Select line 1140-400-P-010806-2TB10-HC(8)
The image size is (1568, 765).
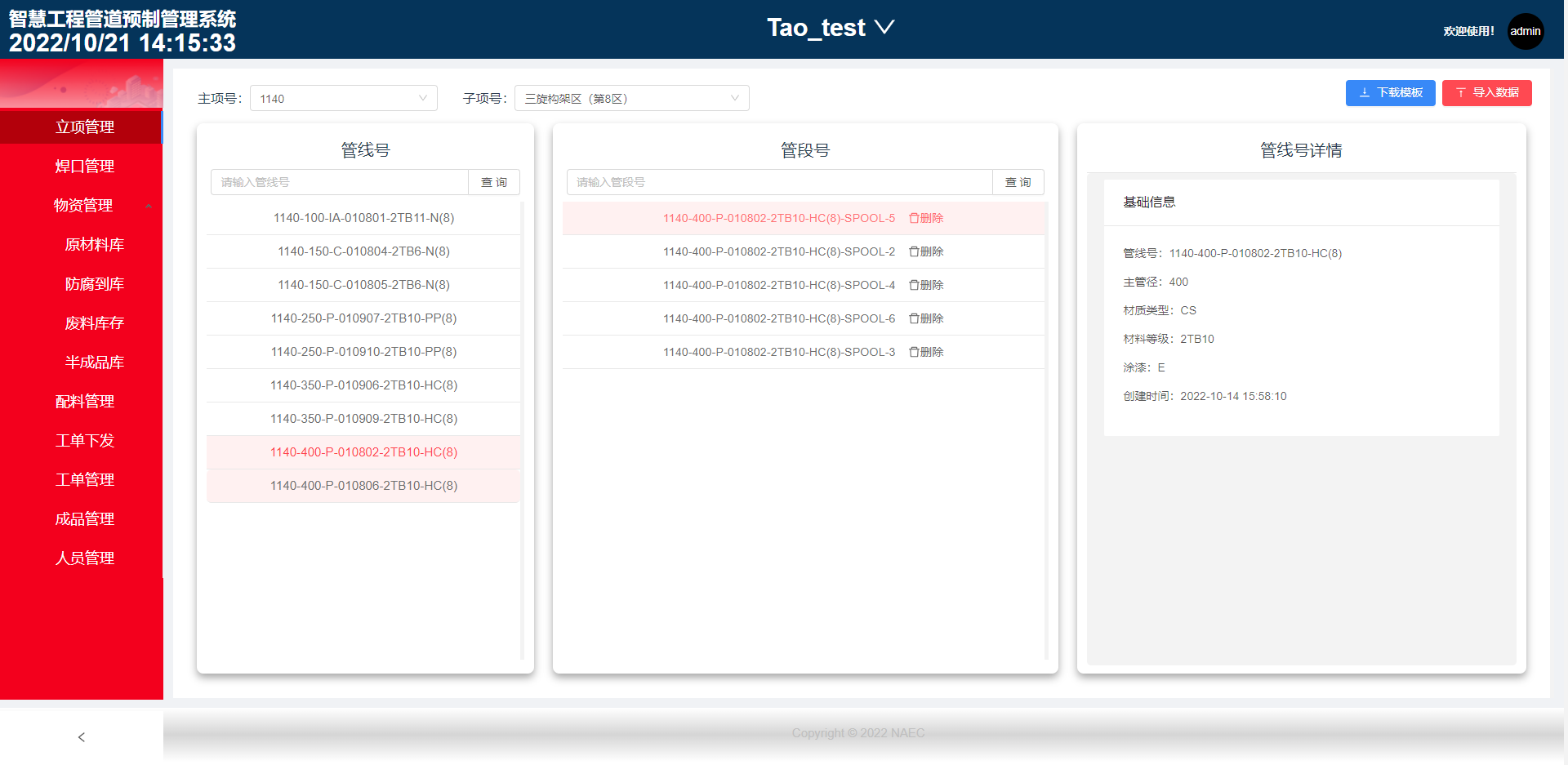[363, 486]
